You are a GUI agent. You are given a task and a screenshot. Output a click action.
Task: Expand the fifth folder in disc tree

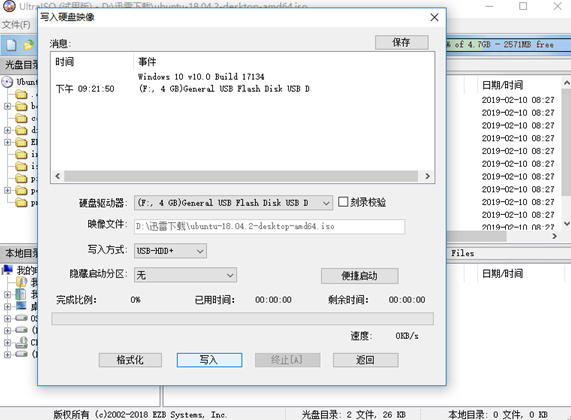click(7, 142)
